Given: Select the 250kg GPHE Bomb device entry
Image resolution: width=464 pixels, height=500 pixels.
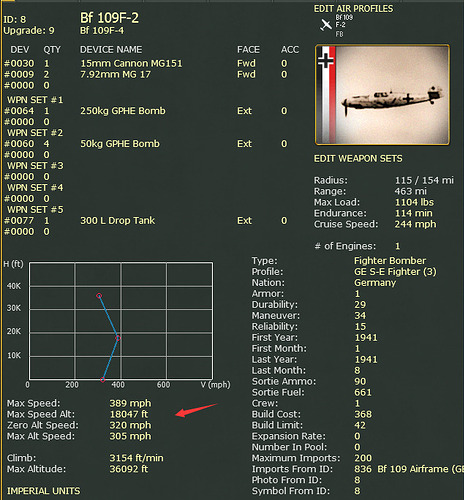Looking at the screenshot, I should point(123,111).
